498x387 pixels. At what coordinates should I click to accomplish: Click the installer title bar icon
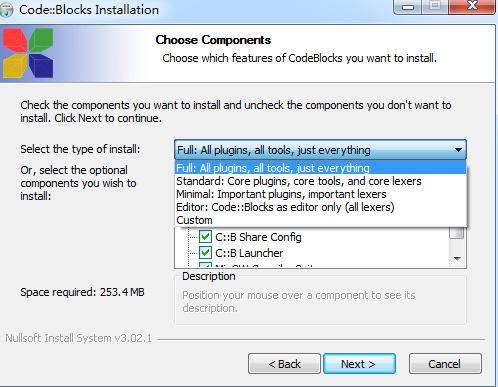coord(6,9)
